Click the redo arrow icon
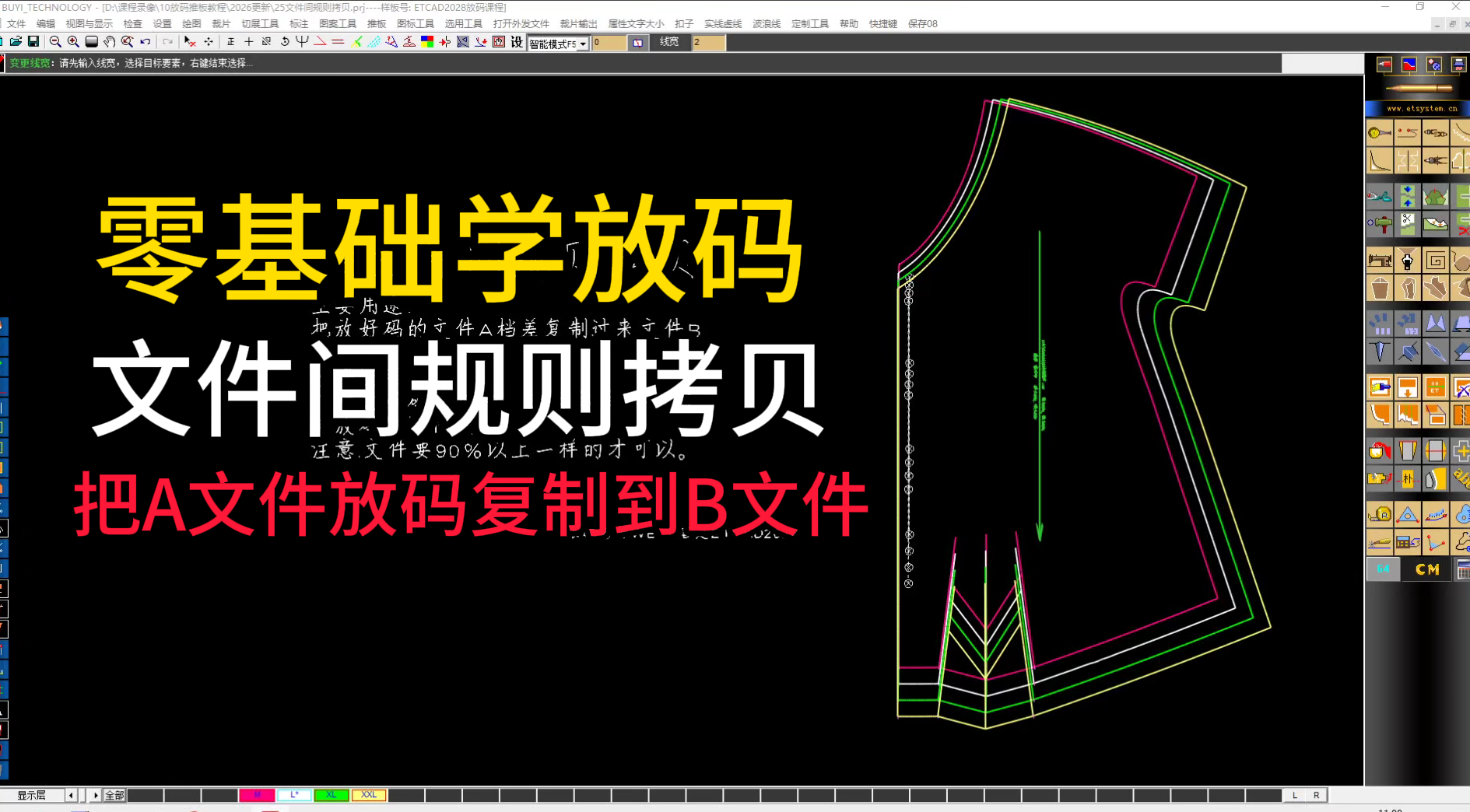 167,42
